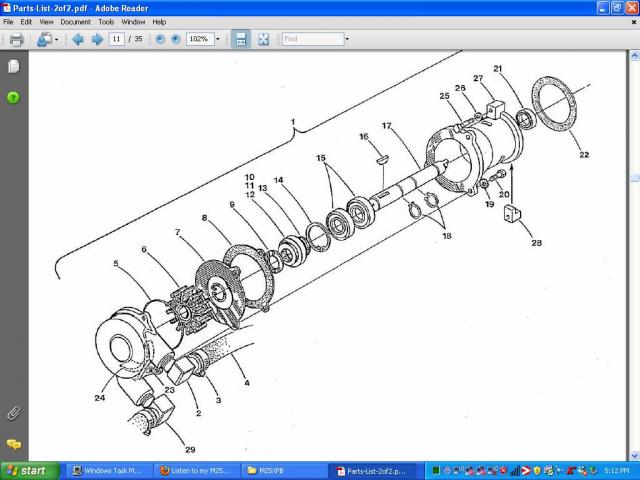
Task: Switch to Windows Task Manager taskbar button
Action: pos(109,471)
